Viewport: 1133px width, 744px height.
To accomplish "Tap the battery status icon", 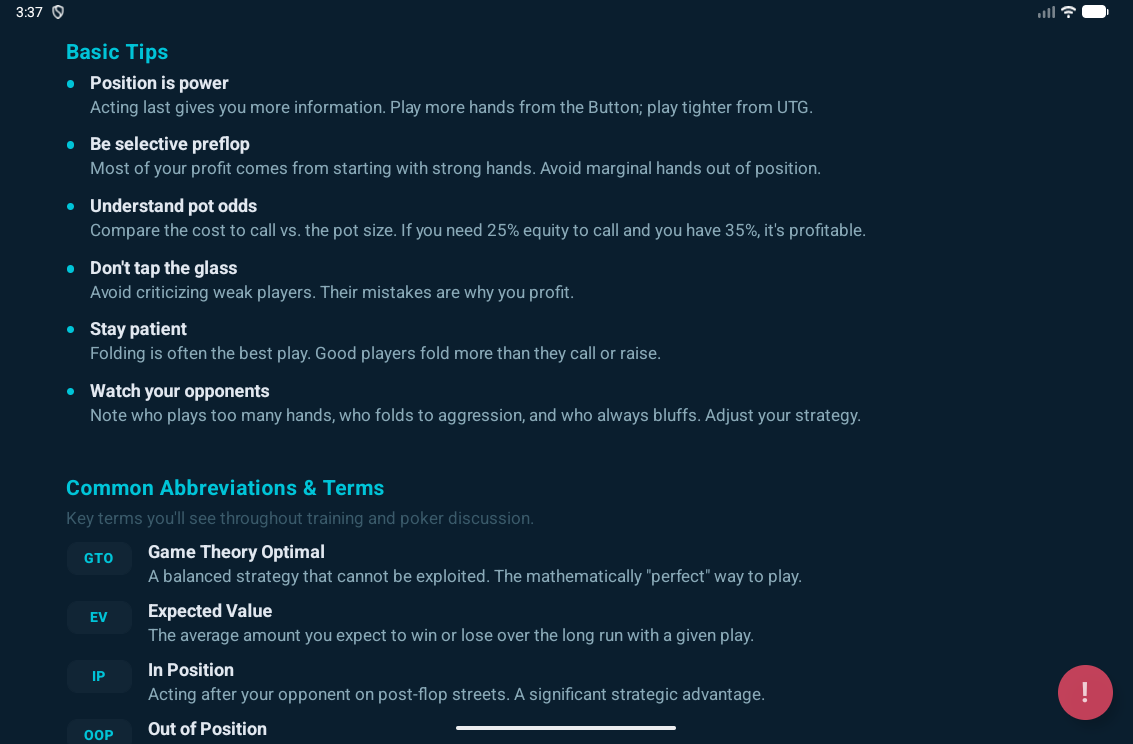I will click(x=1095, y=12).
